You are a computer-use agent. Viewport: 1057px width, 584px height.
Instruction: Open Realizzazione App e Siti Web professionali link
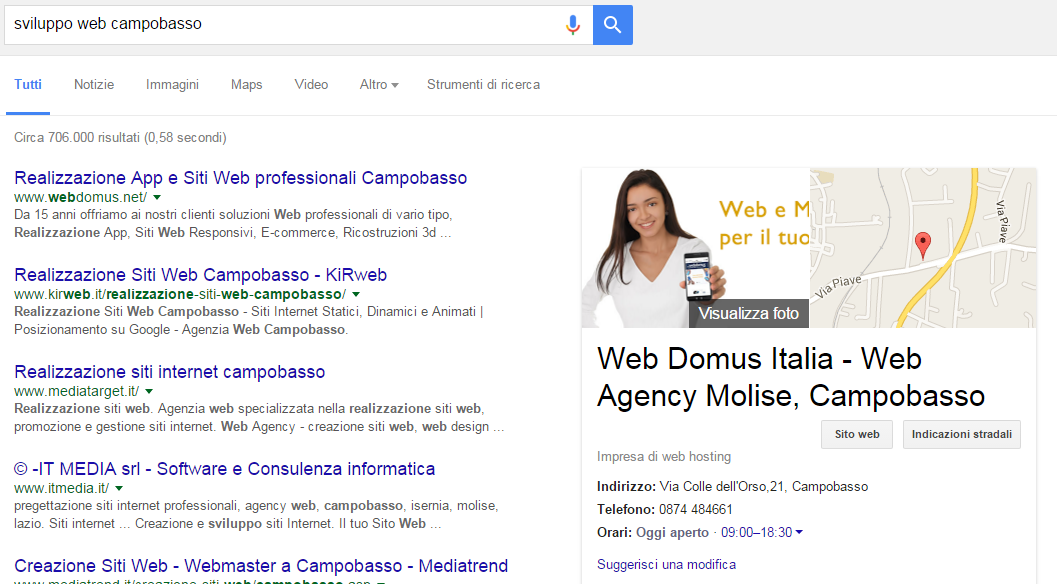tap(241, 178)
